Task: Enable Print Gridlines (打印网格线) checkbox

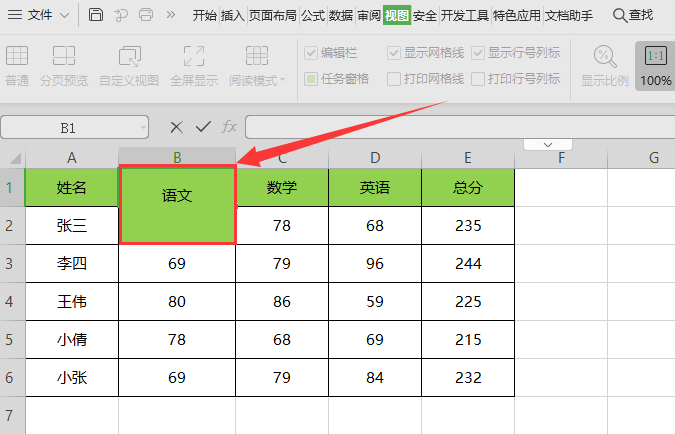Action: [395, 78]
